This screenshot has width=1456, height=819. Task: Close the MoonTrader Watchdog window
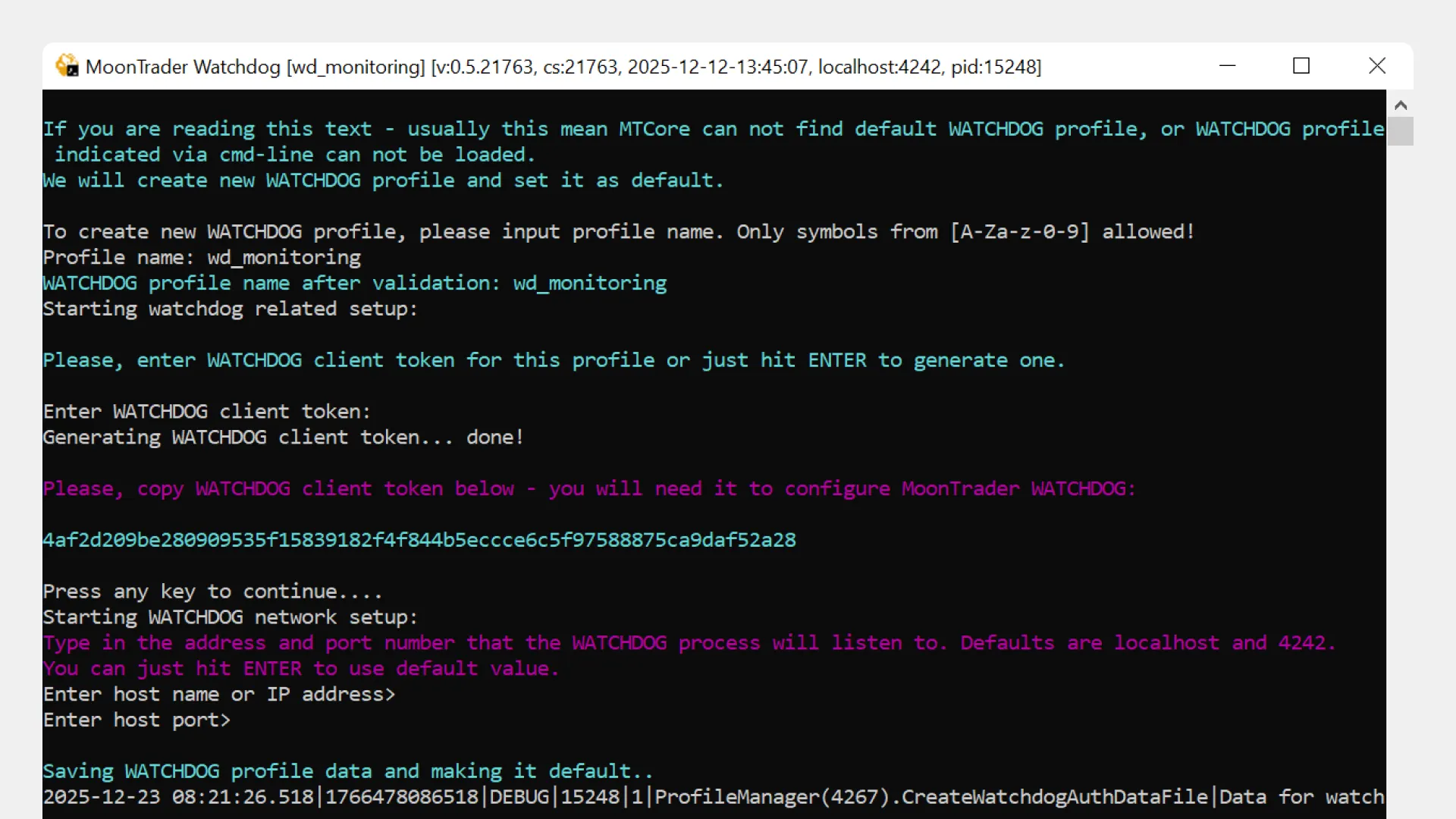1377,66
